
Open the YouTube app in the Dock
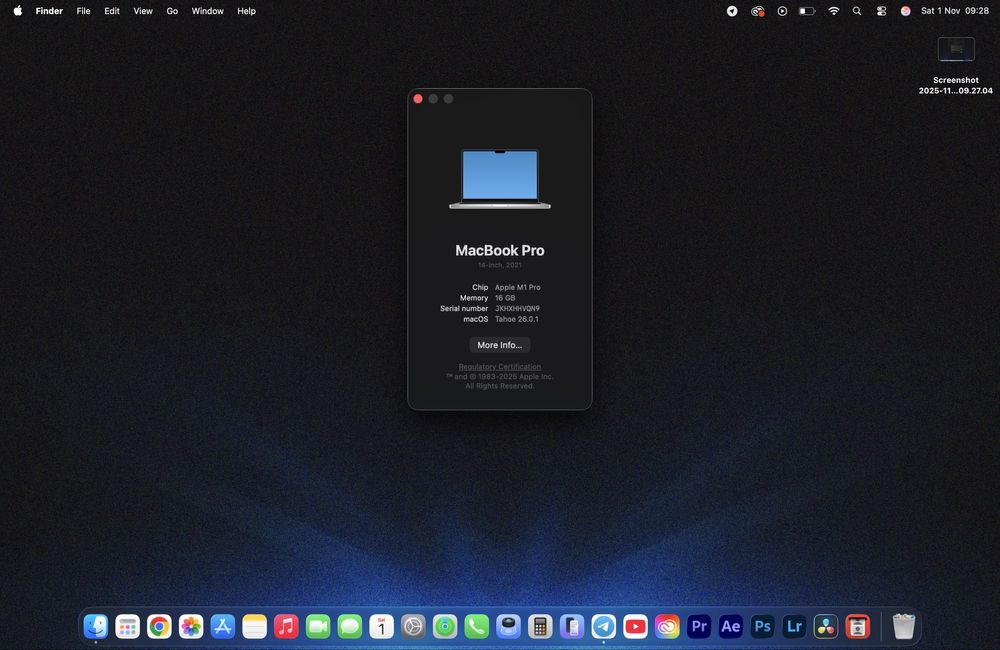[635, 626]
